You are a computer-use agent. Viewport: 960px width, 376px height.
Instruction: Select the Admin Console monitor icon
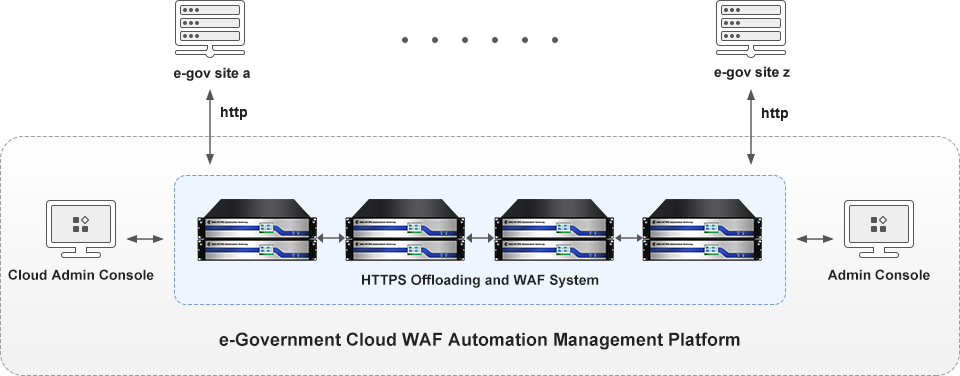879,228
